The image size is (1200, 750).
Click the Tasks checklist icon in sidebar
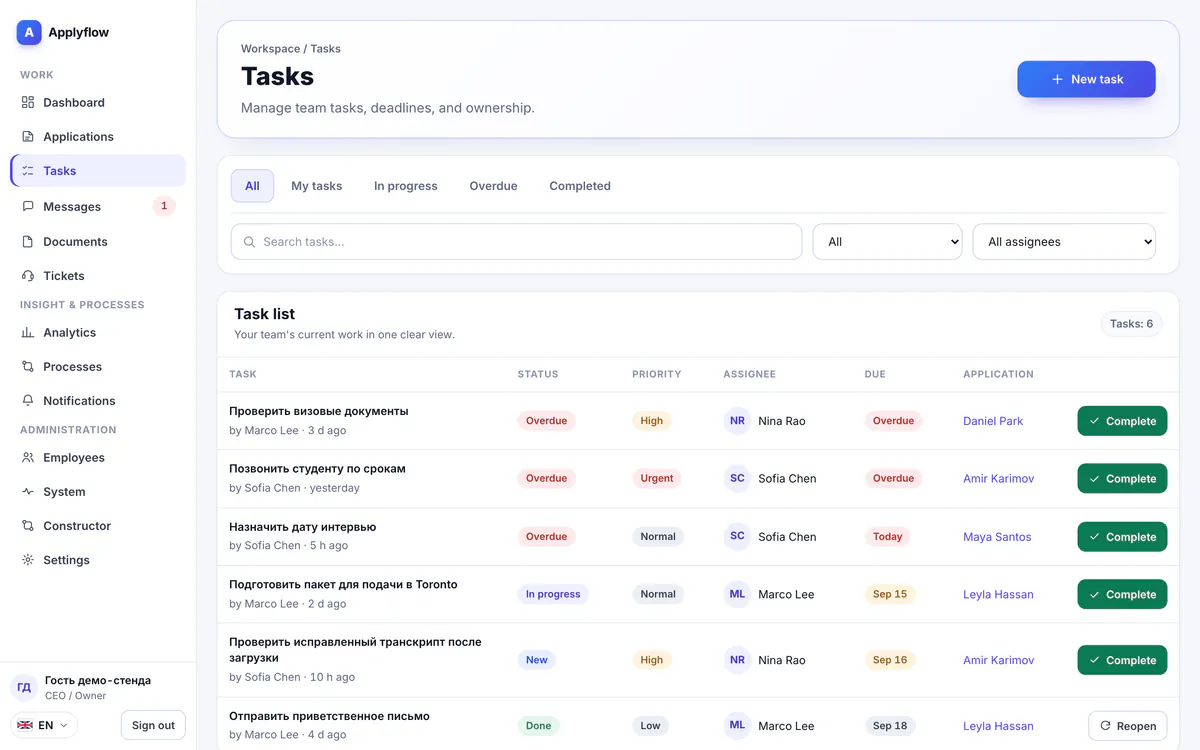(28, 171)
